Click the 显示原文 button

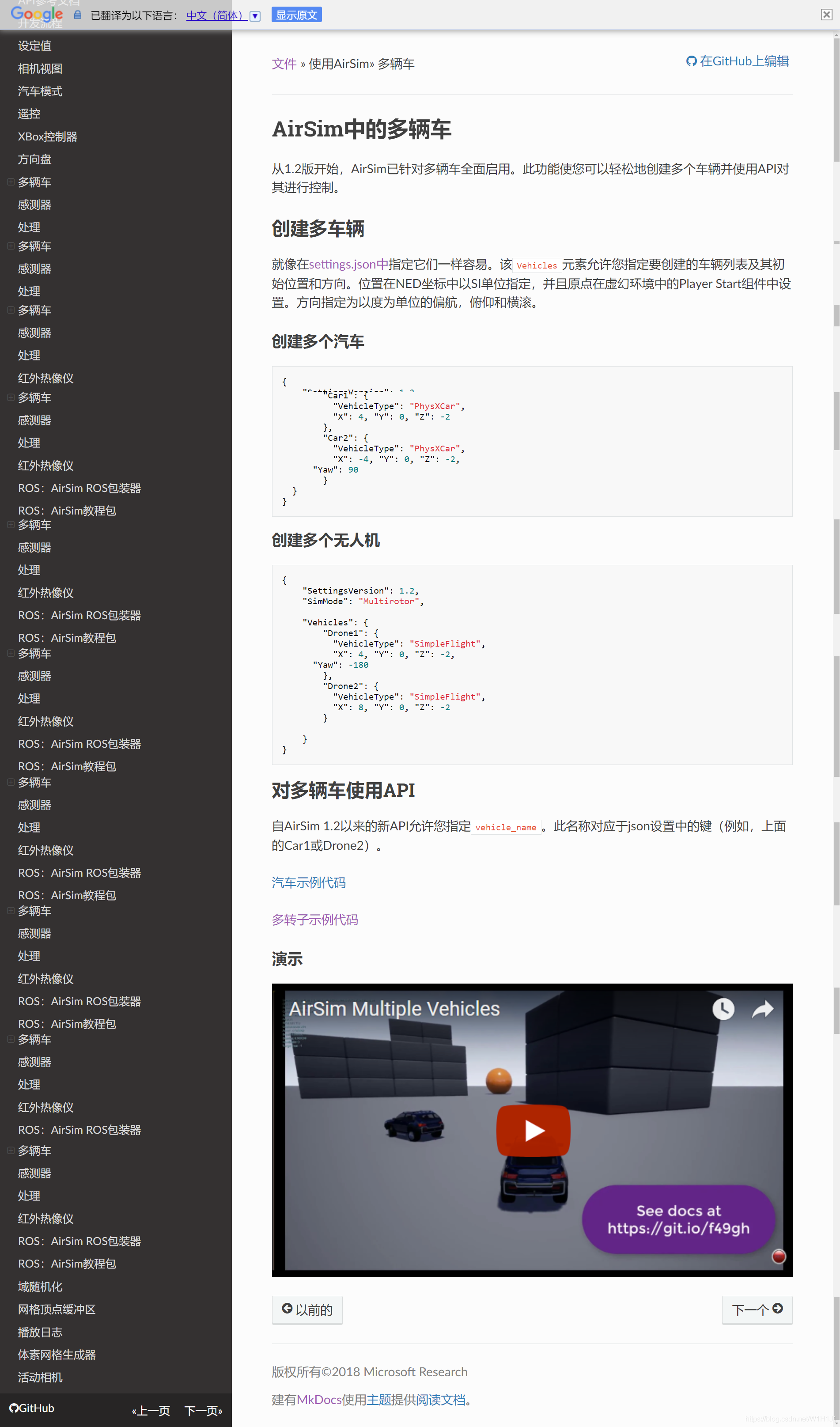click(296, 14)
